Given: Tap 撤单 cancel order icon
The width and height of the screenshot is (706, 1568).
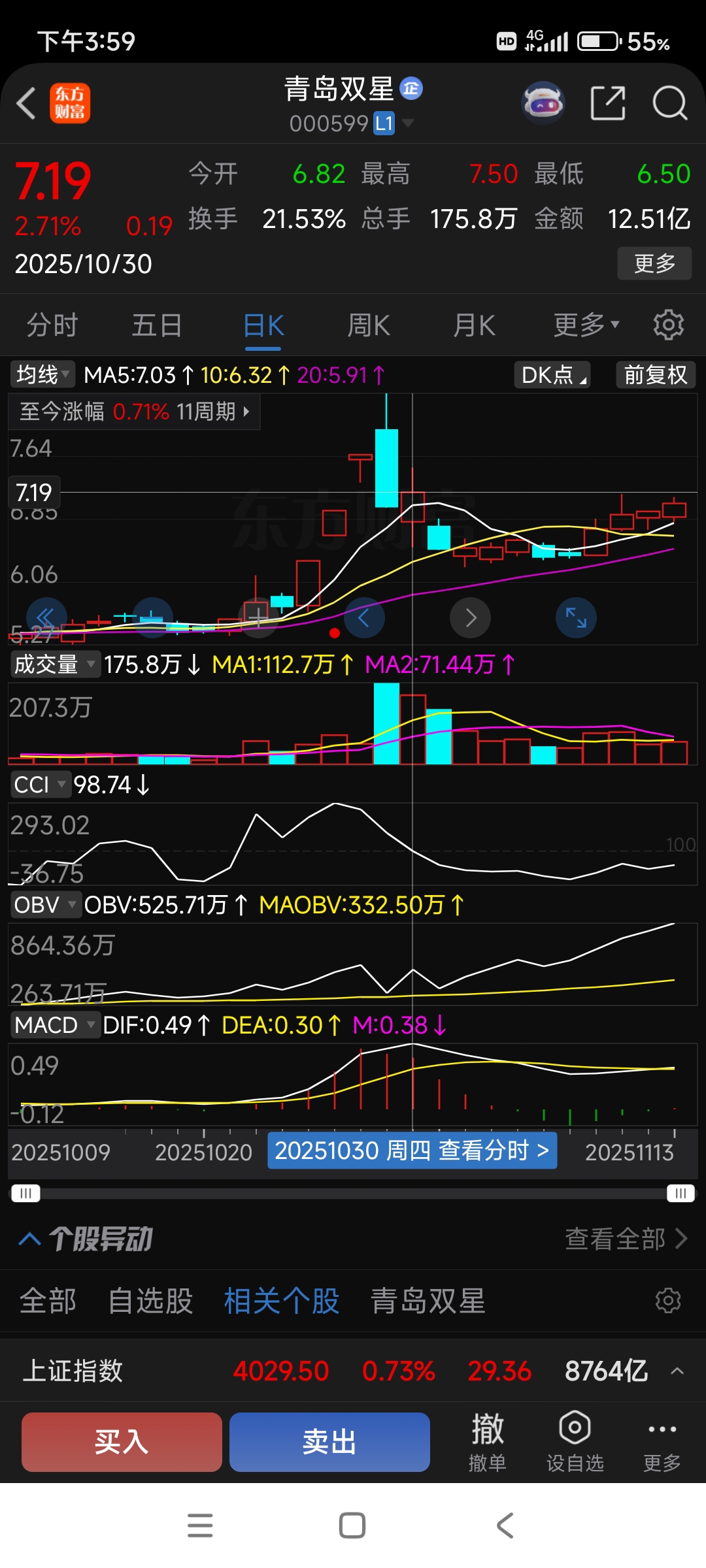Looking at the screenshot, I should [x=488, y=1442].
